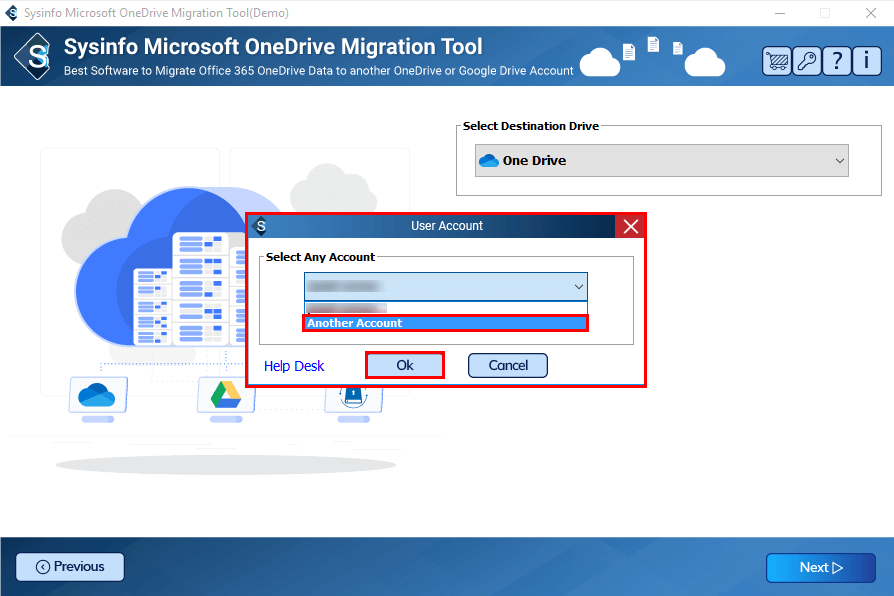Close the User Account dialog
Image resolution: width=894 pixels, height=596 pixels.
[x=630, y=226]
